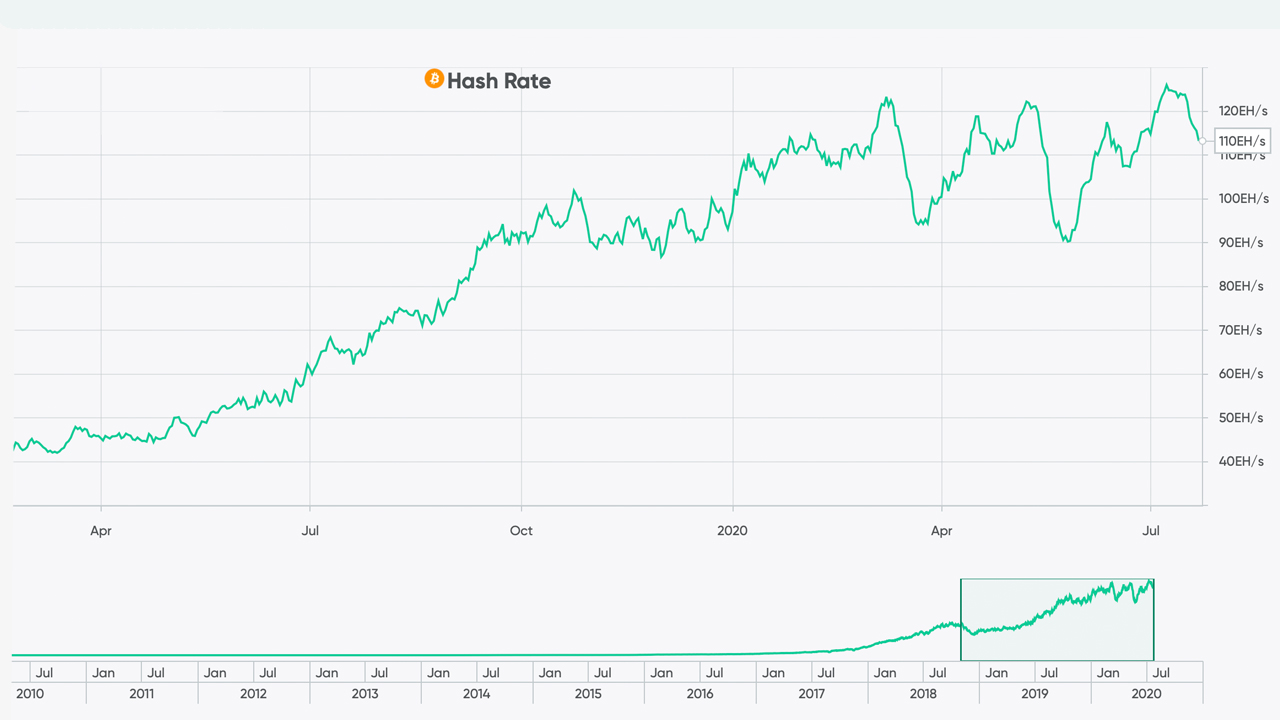Viewport: 1280px width, 720px height.
Task: Click the navigator's right range handle
Action: (x=1154, y=619)
